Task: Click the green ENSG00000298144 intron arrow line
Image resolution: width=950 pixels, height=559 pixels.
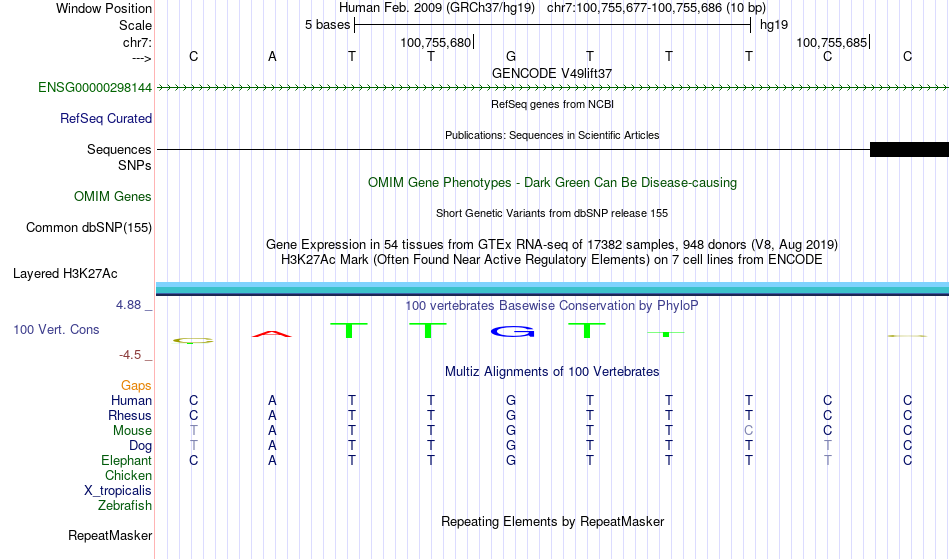Action: point(552,88)
